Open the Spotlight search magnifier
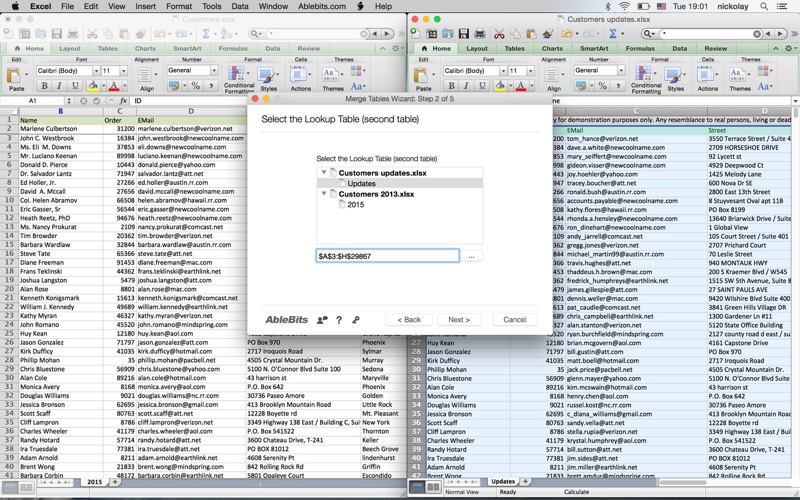The height and width of the screenshot is (500, 800). (x=764, y=6)
